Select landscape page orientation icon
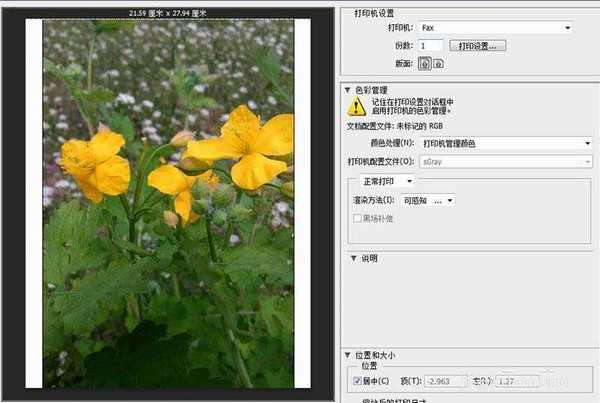This screenshot has height=403, width=600. pyautogui.click(x=438, y=63)
